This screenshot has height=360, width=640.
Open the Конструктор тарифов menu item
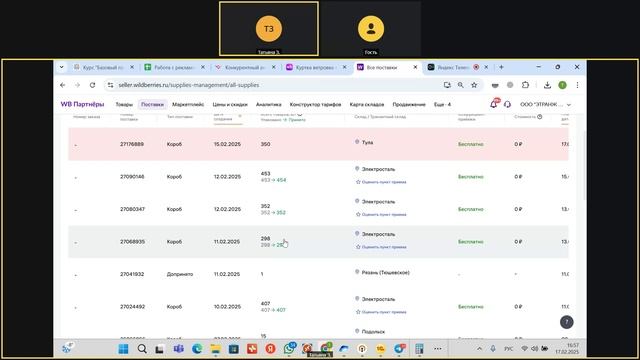tap(316, 104)
